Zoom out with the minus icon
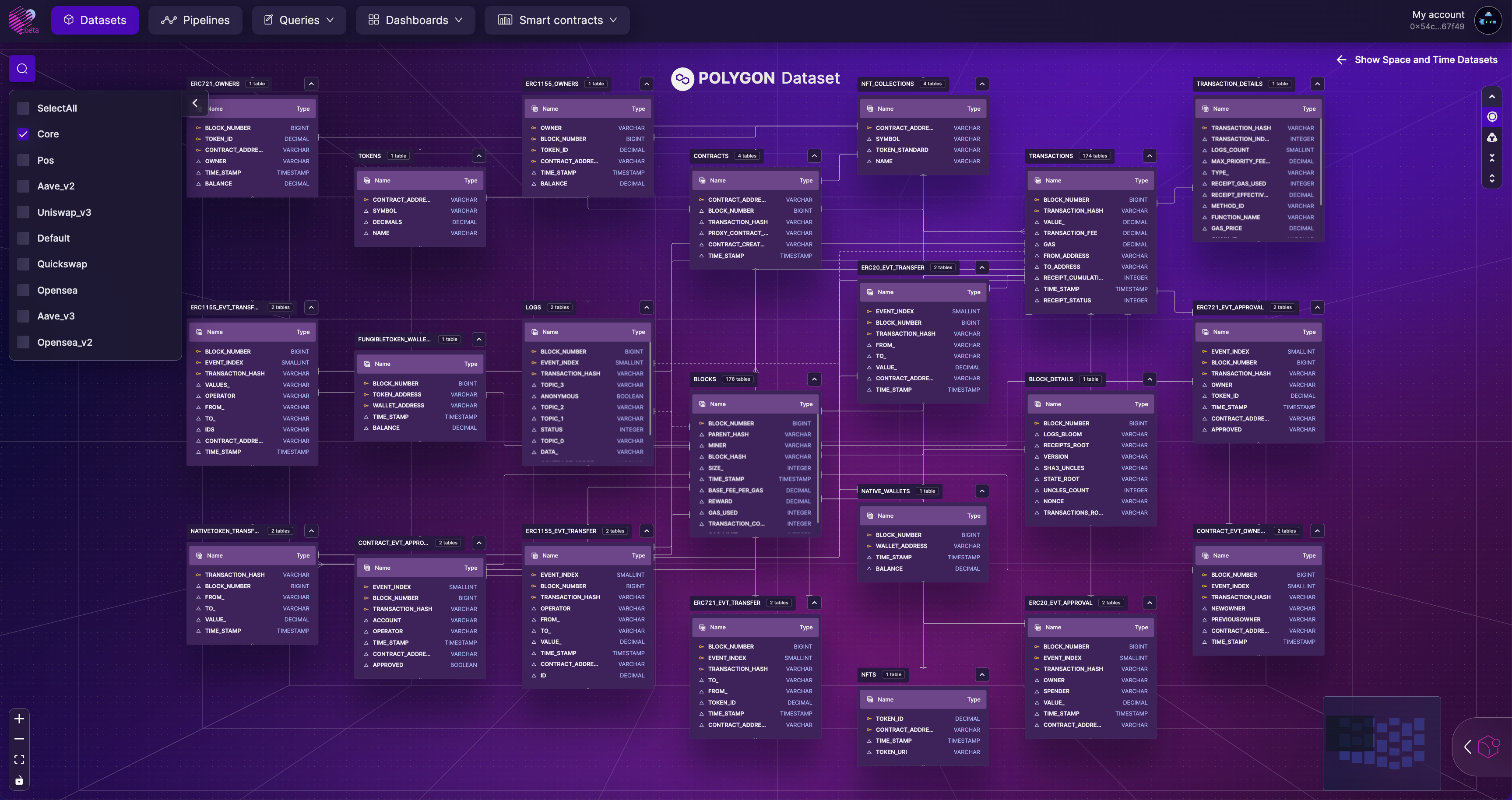 tap(19, 739)
